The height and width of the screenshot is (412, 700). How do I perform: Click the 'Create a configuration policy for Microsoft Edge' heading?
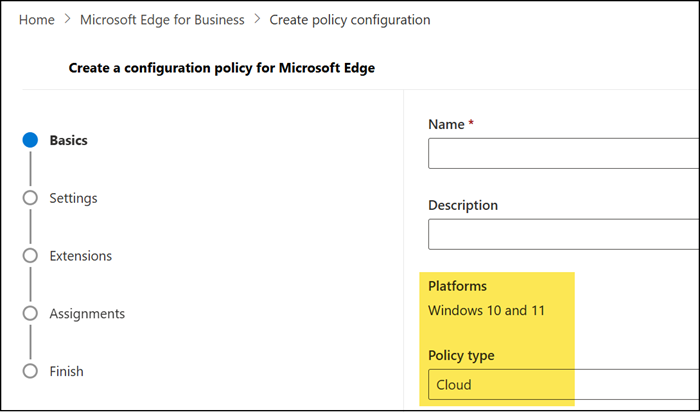tap(222, 68)
